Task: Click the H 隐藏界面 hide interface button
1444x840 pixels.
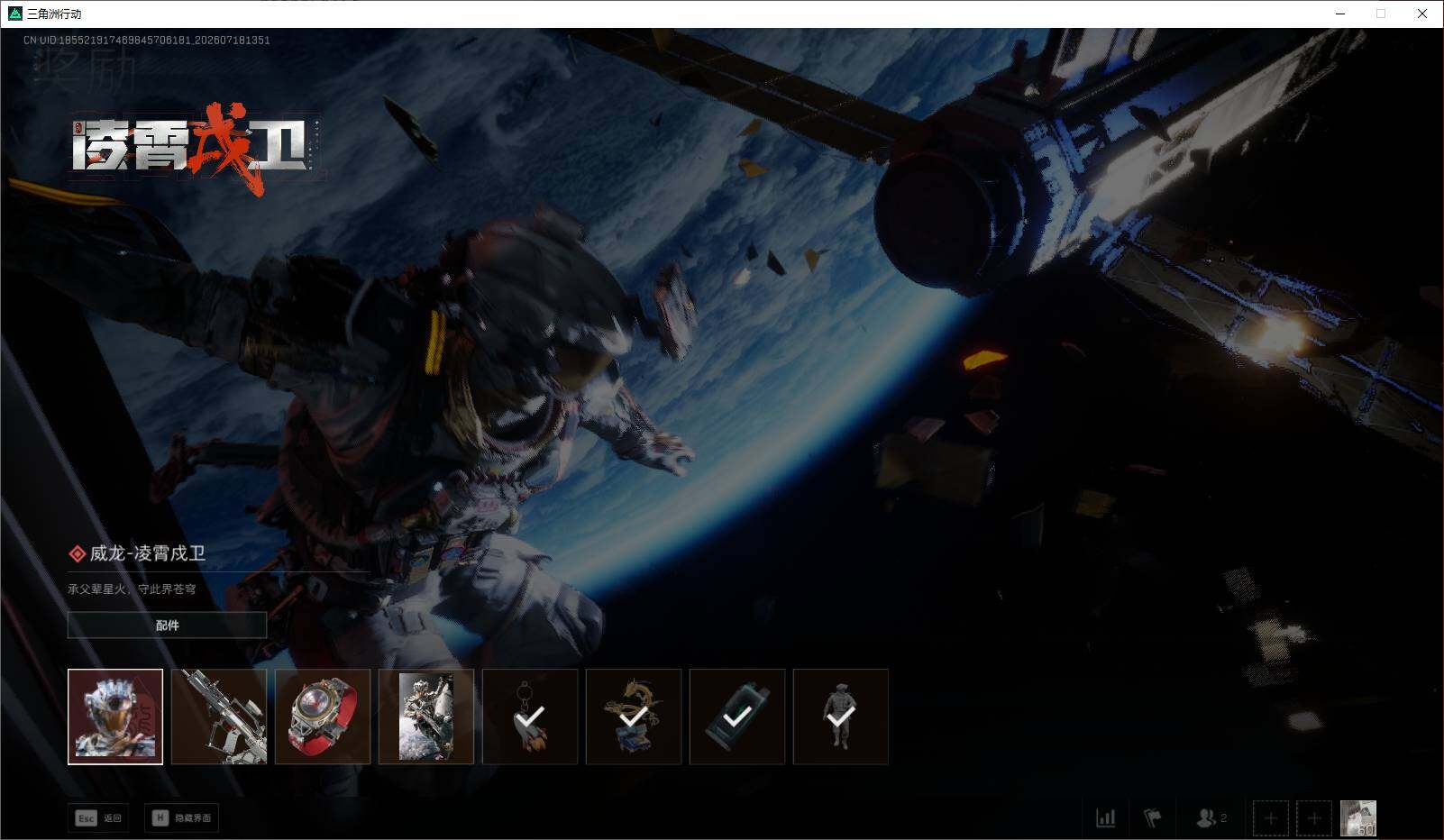Action: click(182, 817)
